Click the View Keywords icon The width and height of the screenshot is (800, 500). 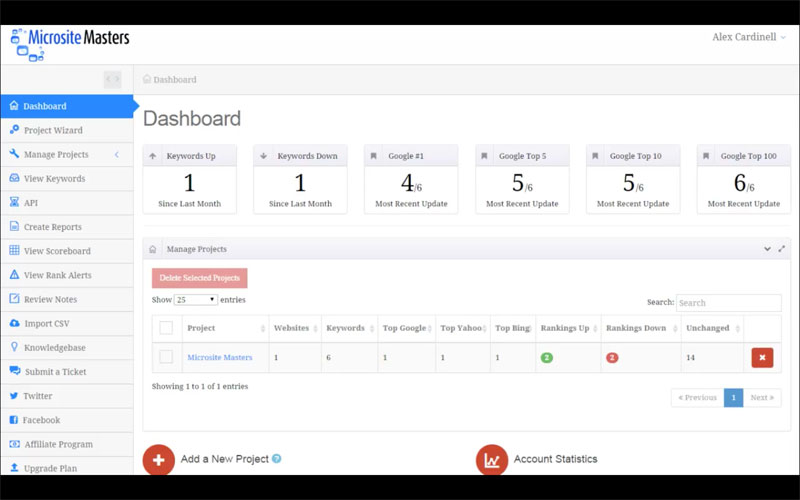14,178
